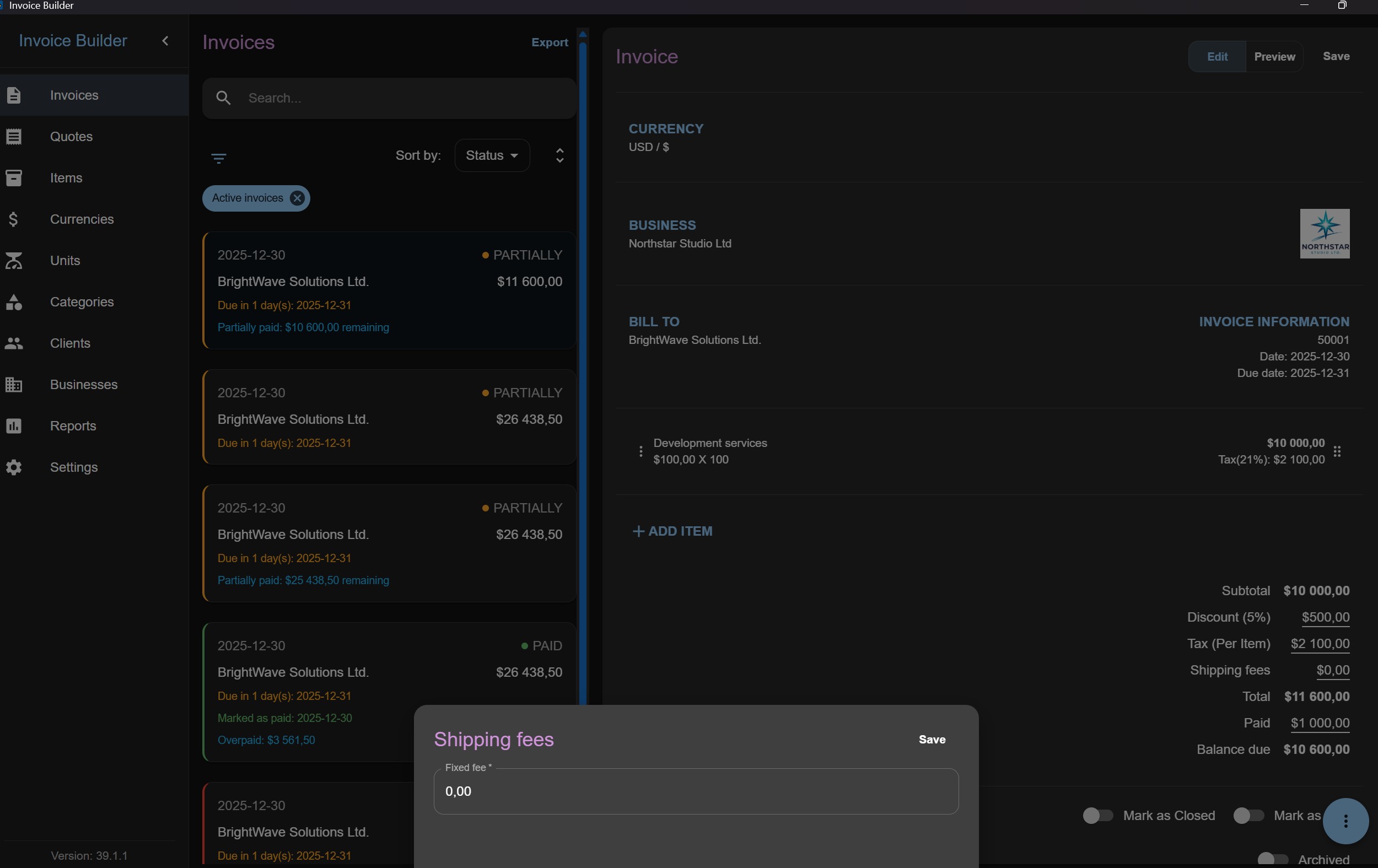Toggle Mark as Closed switch
The height and width of the screenshot is (868, 1378).
[1097, 815]
